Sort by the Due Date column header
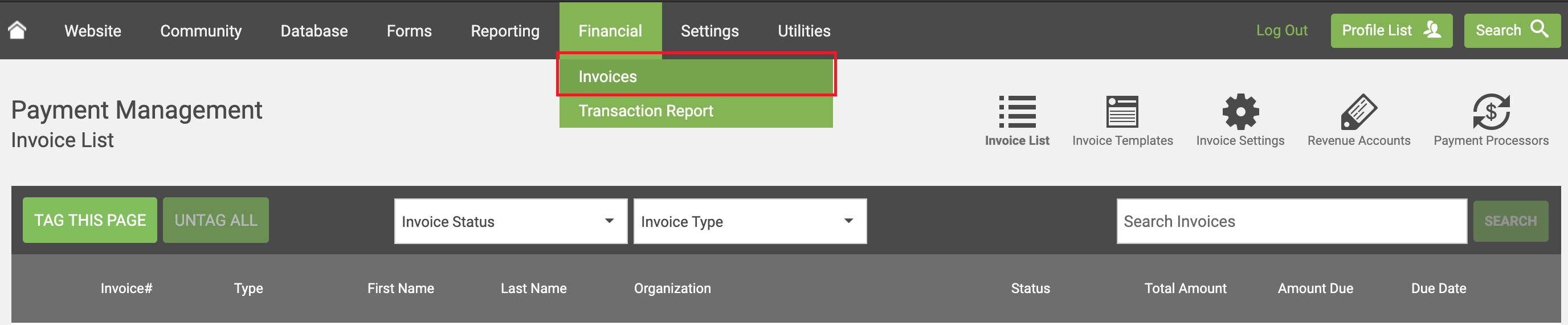The height and width of the screenshot is (325, 1568). click(1438, 289)
